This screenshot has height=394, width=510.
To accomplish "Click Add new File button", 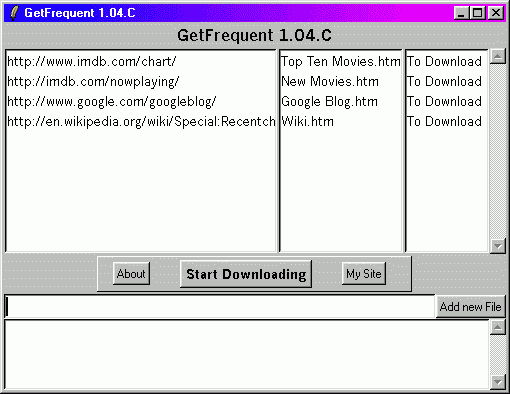I will [x=470, y=307].
